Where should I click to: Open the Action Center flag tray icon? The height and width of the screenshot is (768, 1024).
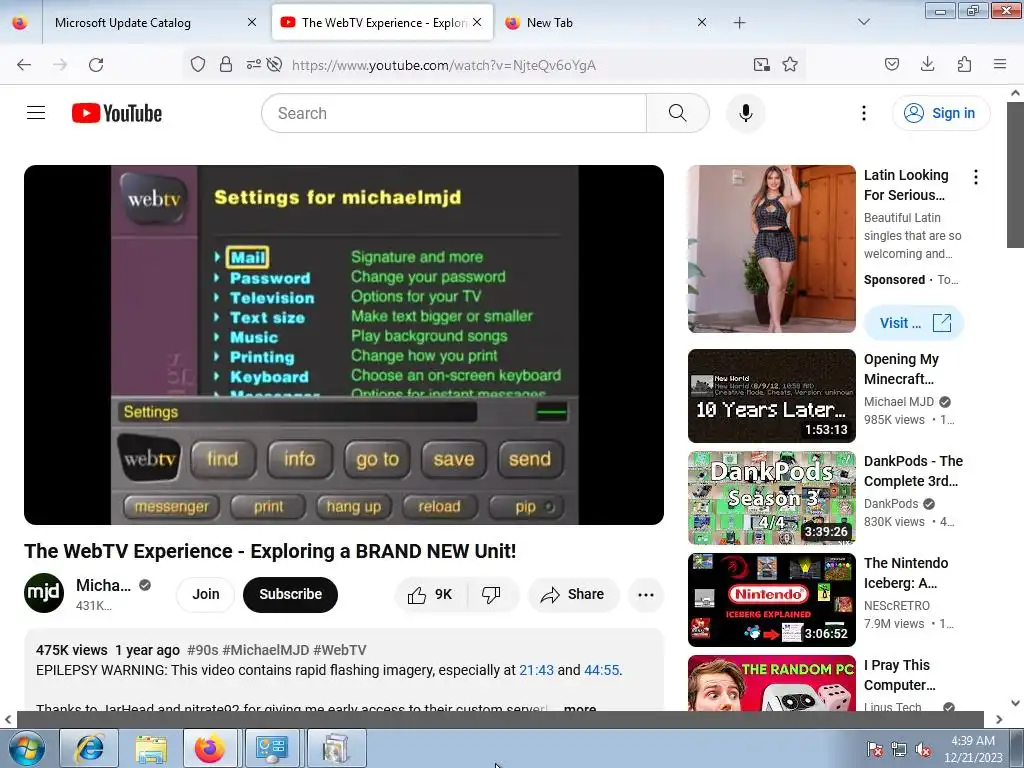[874, 749]
